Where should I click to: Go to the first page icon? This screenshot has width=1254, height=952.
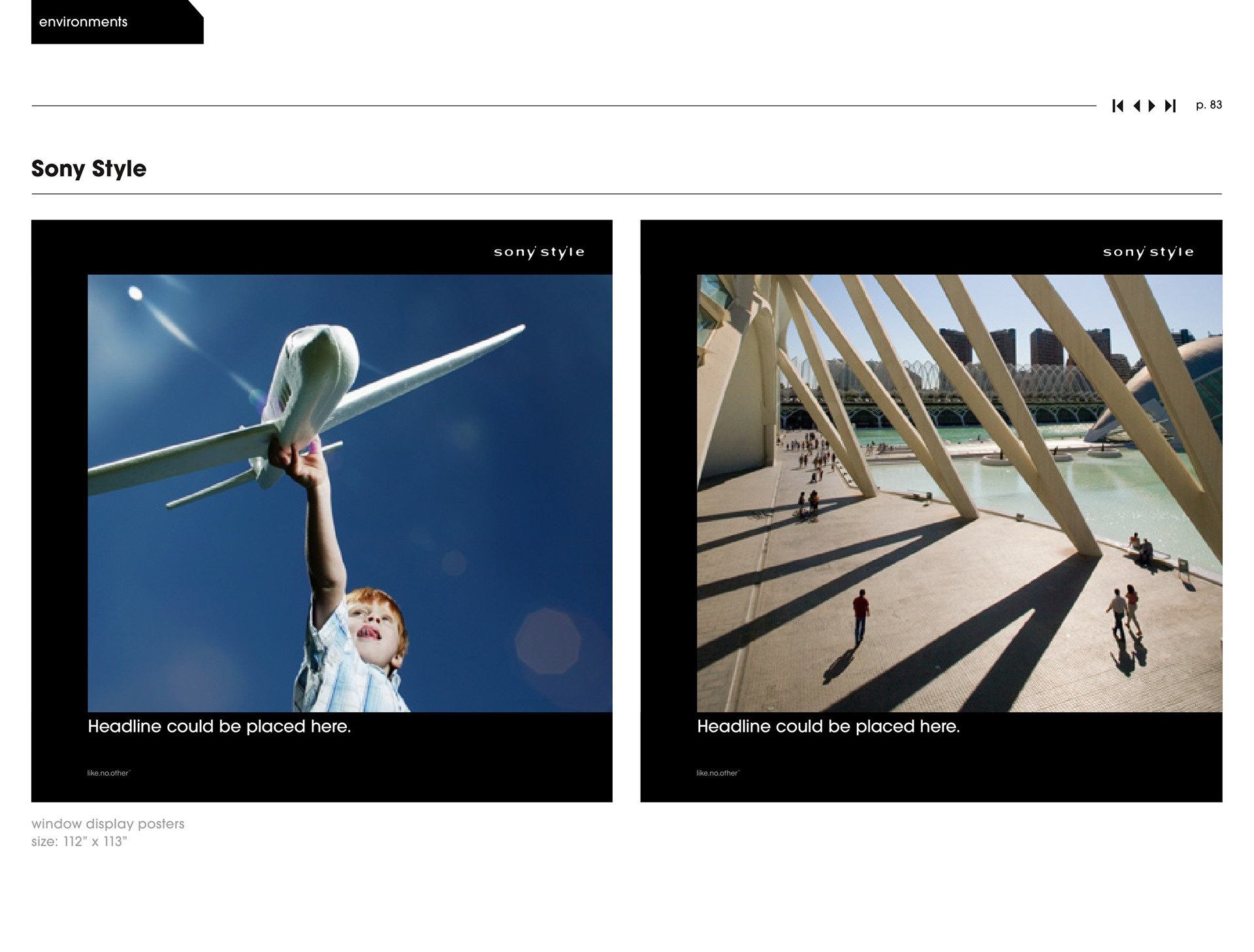click(1117, 106)
